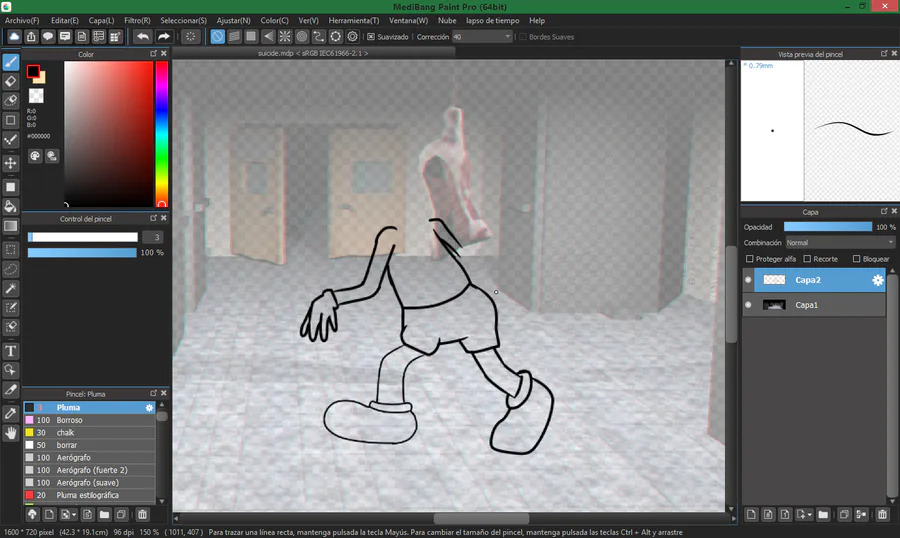This screenshot has width=900, height=538.
Task: Click the speech bubble comment icon
Action: [x=48, y=37]
